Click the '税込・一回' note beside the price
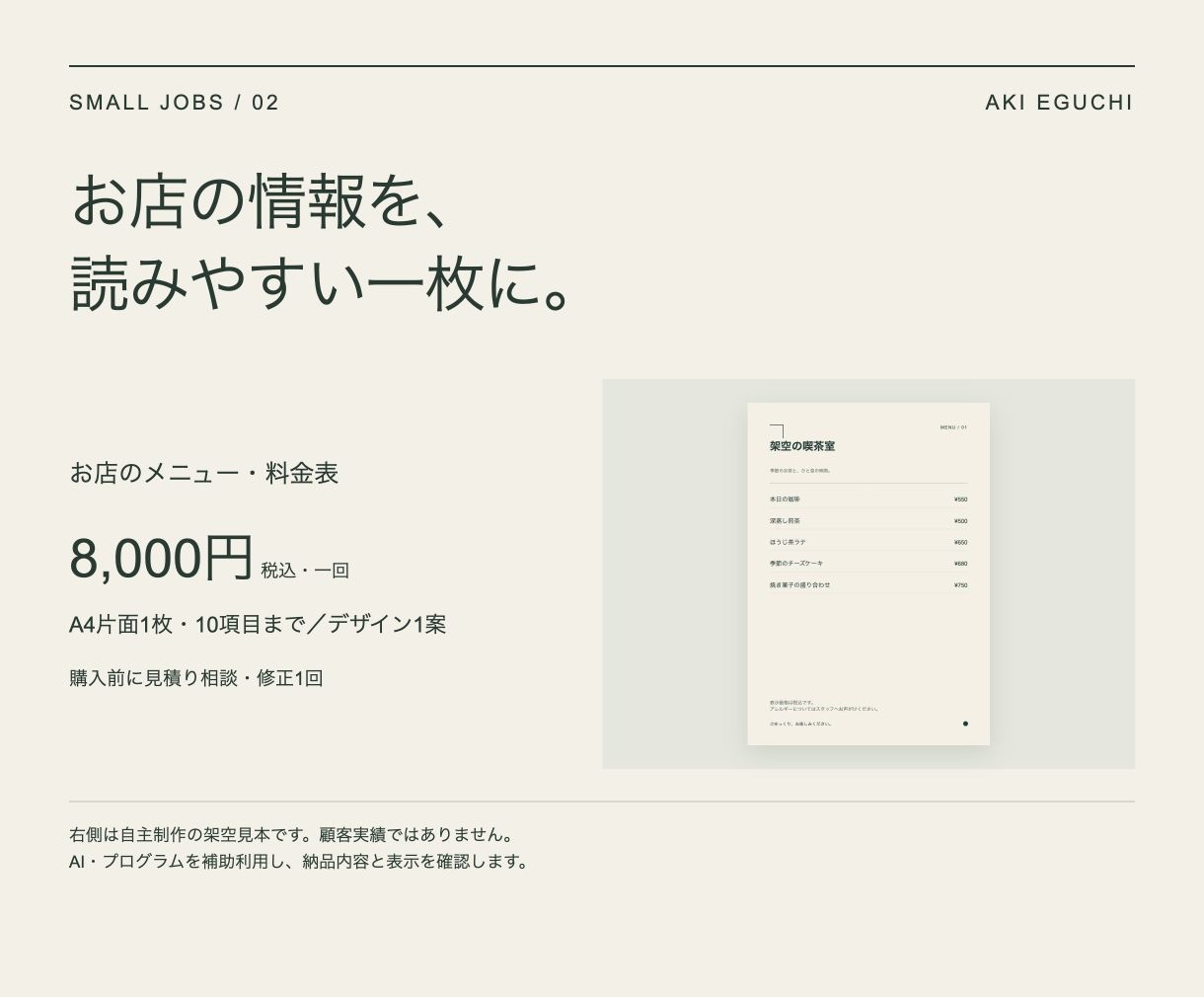Image resolution: width=1204 pixels, height=997 pixels. point(305,571)
